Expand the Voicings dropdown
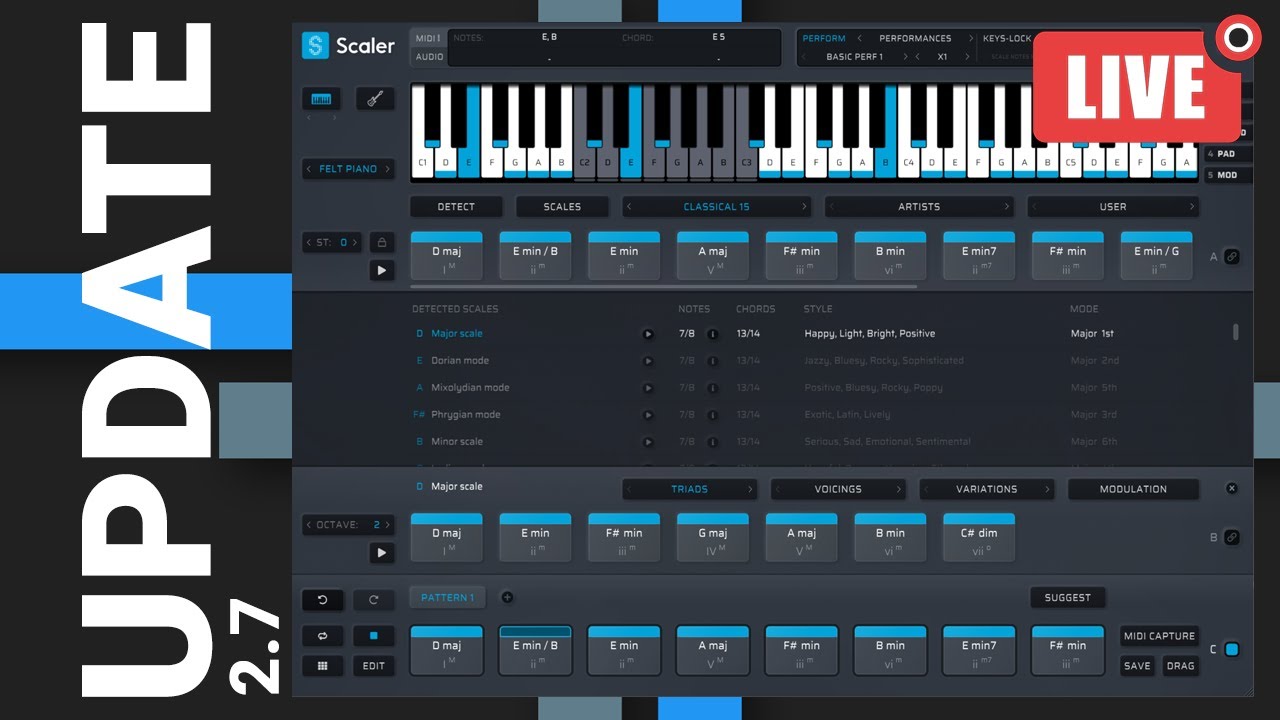This screenshot has width=1280, height=720. (x=838, y=489)
